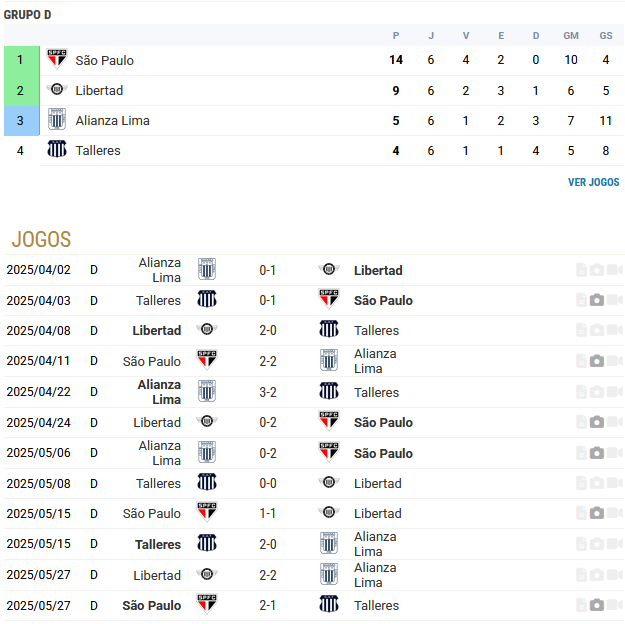Viewport: 625px width, 624px height.
Task: Open Talleres team name in fourth place row
Action: point(98,150)
